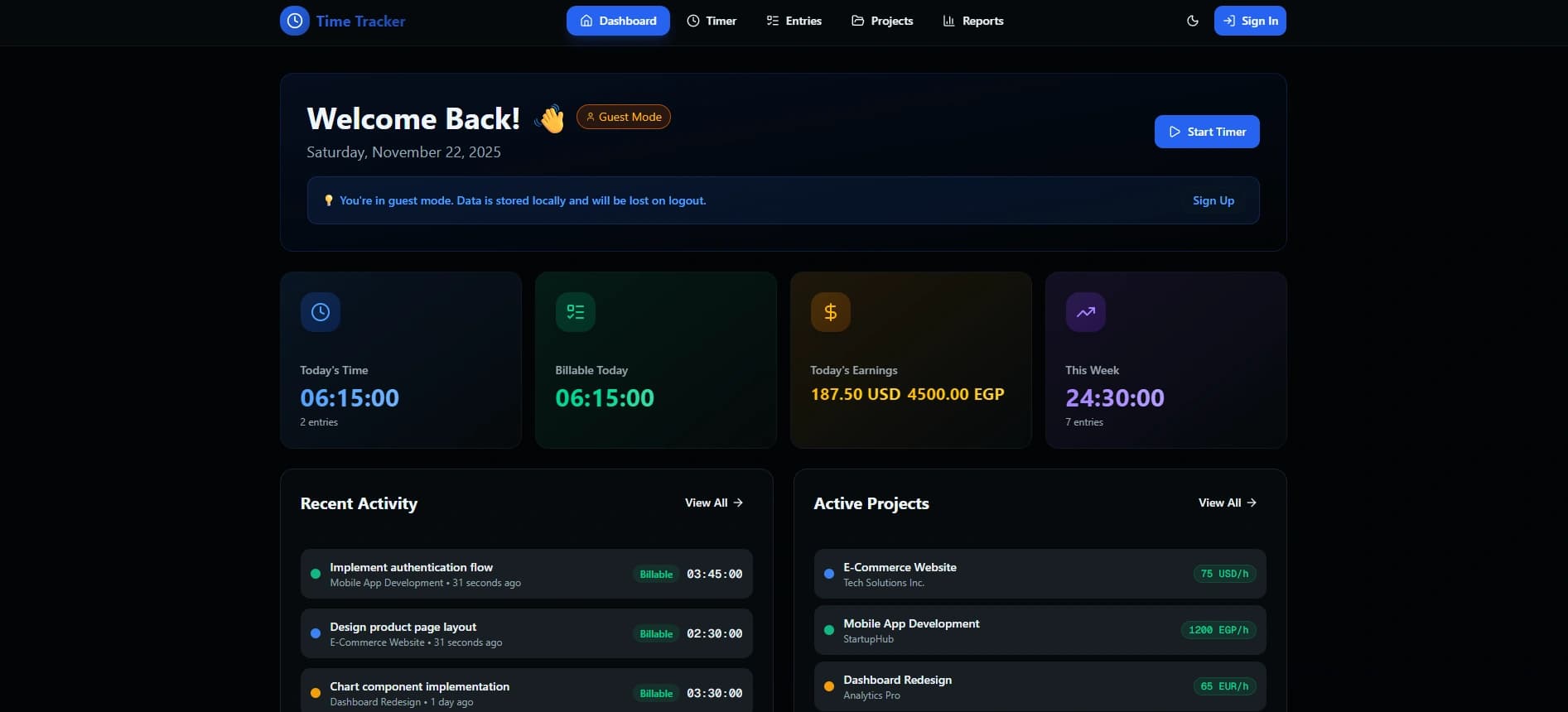The image size is (1568, 712).
Task: Open the E-Commerce Website project
Action: pyautogui.click(x=1040, y=574)
